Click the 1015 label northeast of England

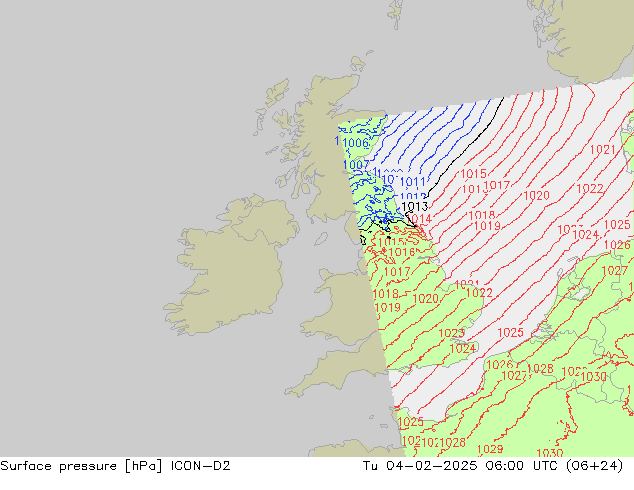473,174
